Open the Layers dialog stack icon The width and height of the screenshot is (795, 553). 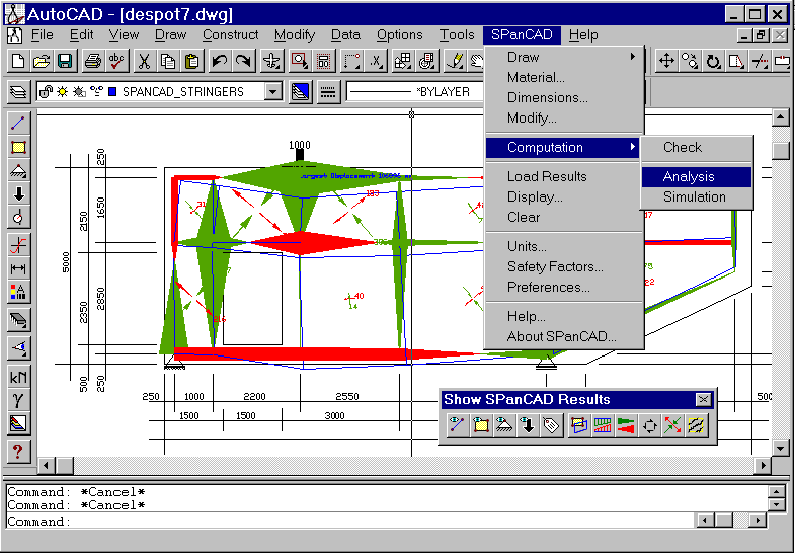point(18,92)
